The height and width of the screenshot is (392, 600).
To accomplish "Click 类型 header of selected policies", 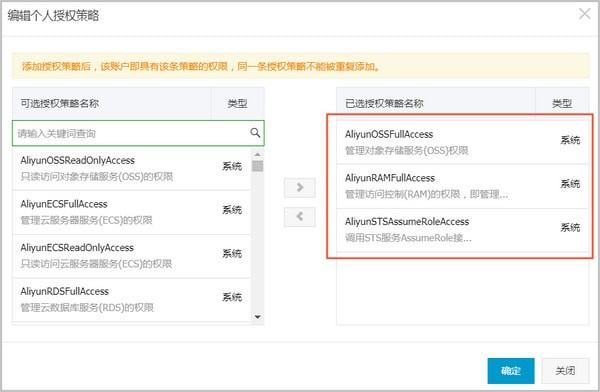I will 562,103.
